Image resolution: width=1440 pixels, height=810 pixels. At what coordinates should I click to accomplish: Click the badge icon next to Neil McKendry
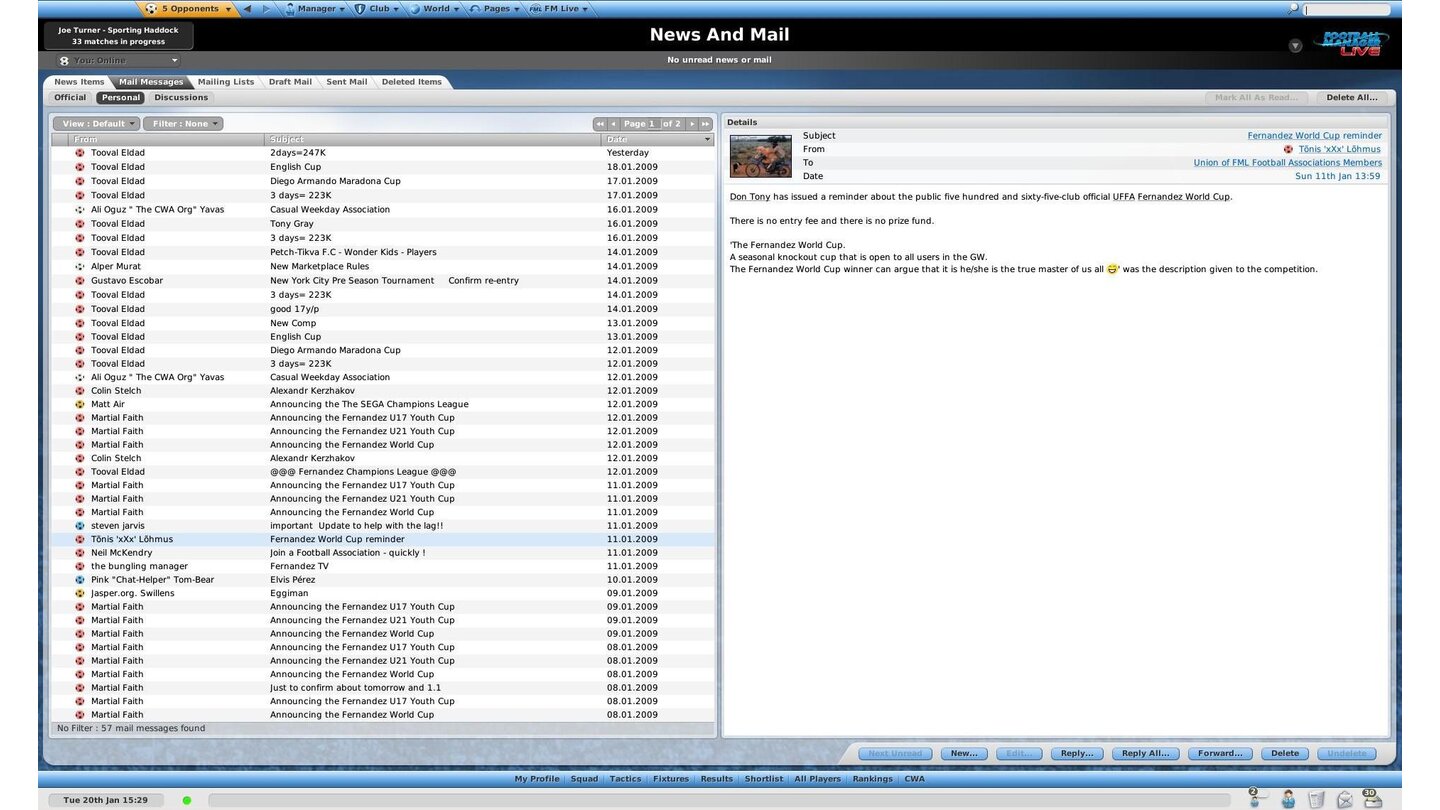pyautogui.click(x=80, y=552)
